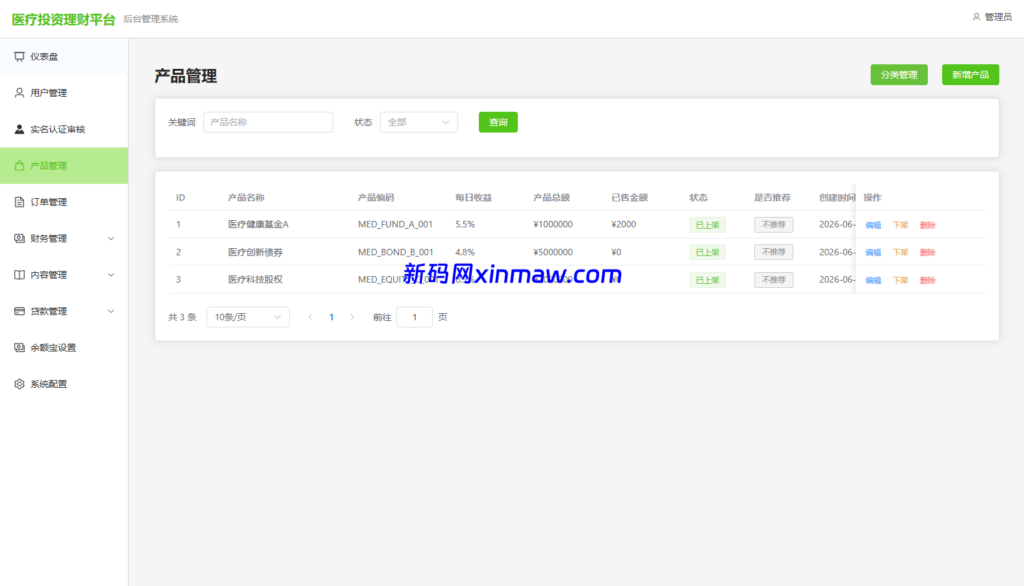Click the 医疗创新债券 product name
Viewport: 1024px width, 586px height.
[255, 252]
